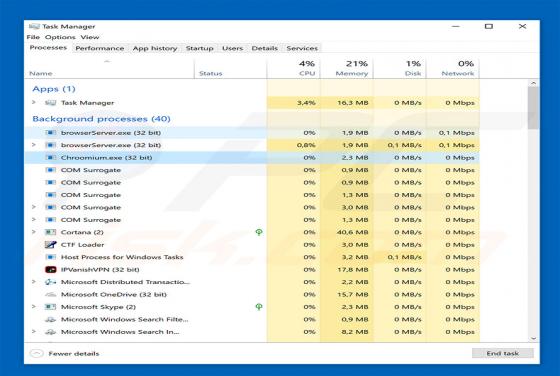This screenshot has width=560, height=376.
Task: Select the CTF Loader process
Action: (x=252, y=245)
